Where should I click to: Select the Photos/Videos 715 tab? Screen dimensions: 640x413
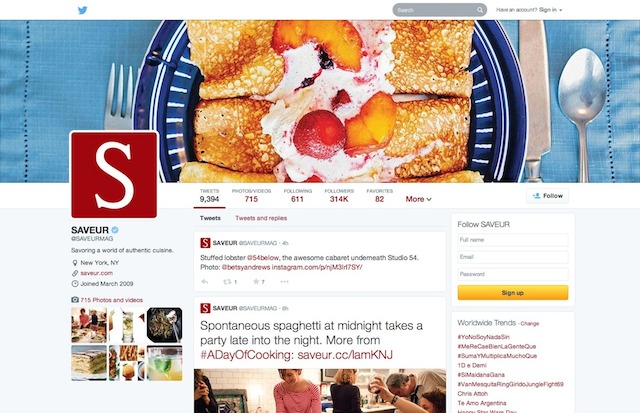tap(251, 196)
